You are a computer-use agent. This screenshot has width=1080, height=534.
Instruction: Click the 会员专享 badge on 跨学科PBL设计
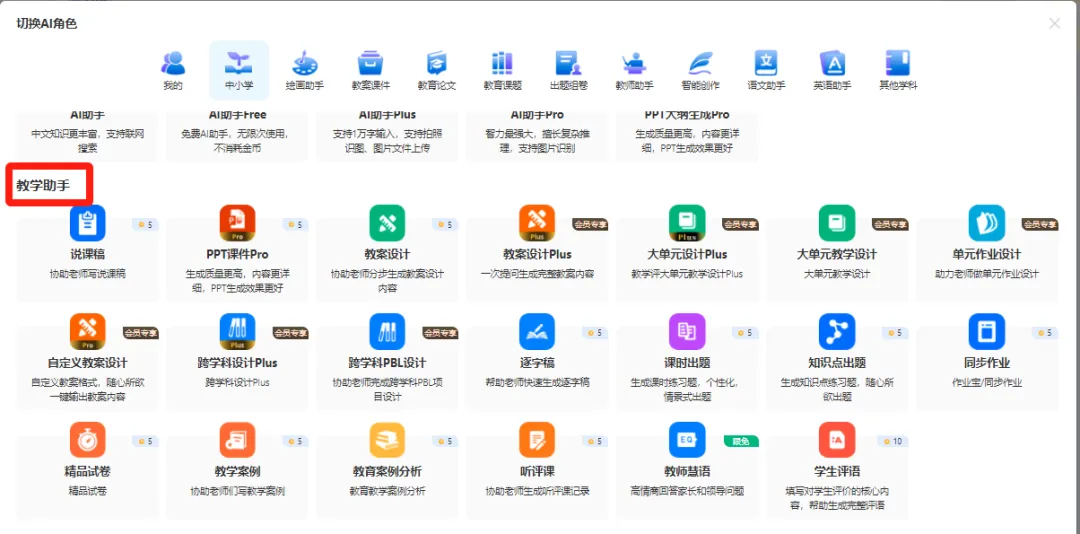441,333
